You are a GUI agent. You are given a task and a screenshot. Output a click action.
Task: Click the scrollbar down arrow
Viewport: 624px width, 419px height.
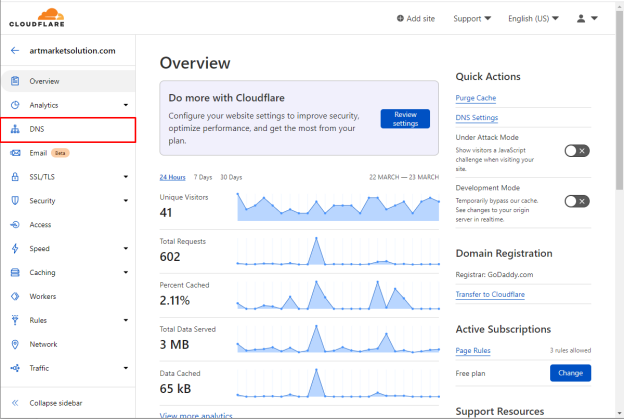[x=619, y=413]
